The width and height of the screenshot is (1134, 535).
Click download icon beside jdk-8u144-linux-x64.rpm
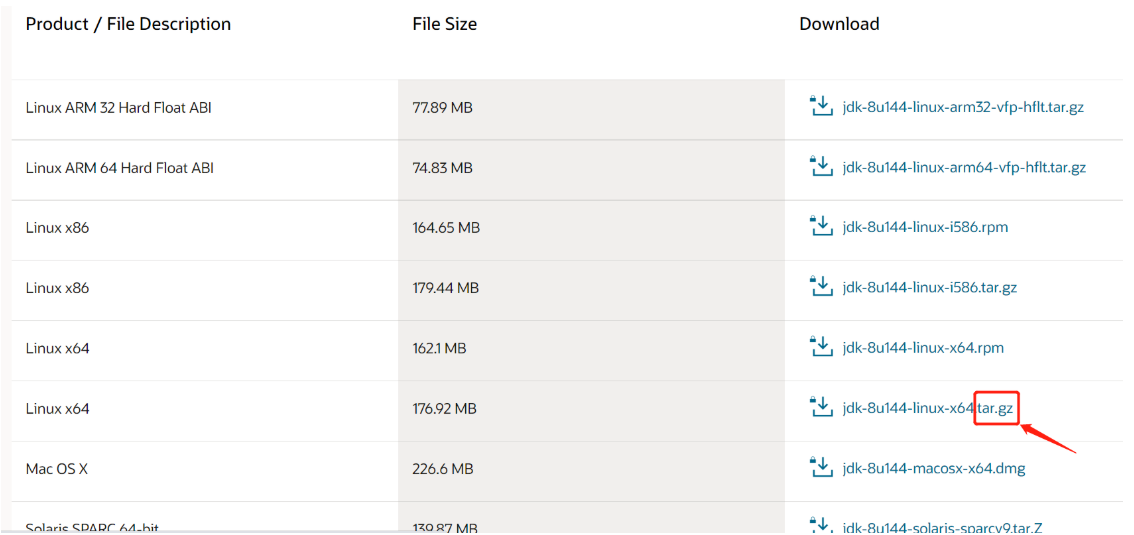click(821, 346)
